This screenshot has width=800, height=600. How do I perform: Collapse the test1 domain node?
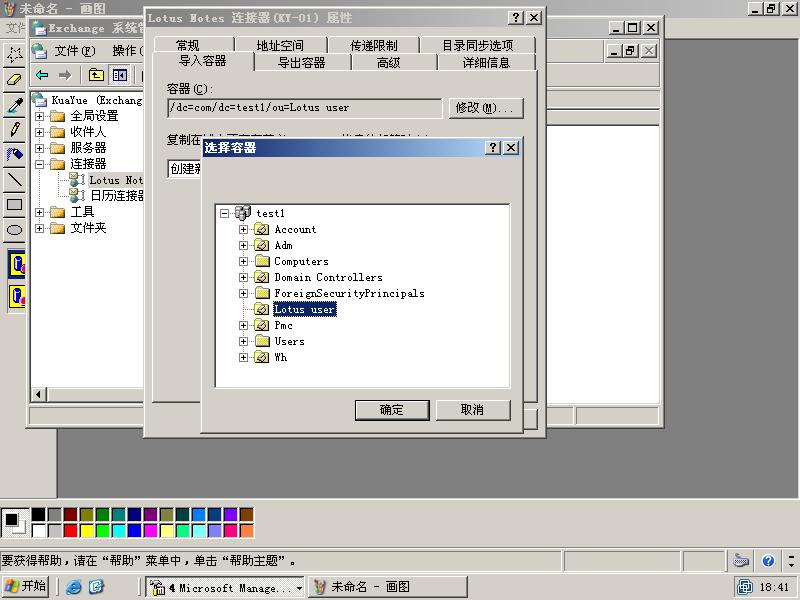224,213
